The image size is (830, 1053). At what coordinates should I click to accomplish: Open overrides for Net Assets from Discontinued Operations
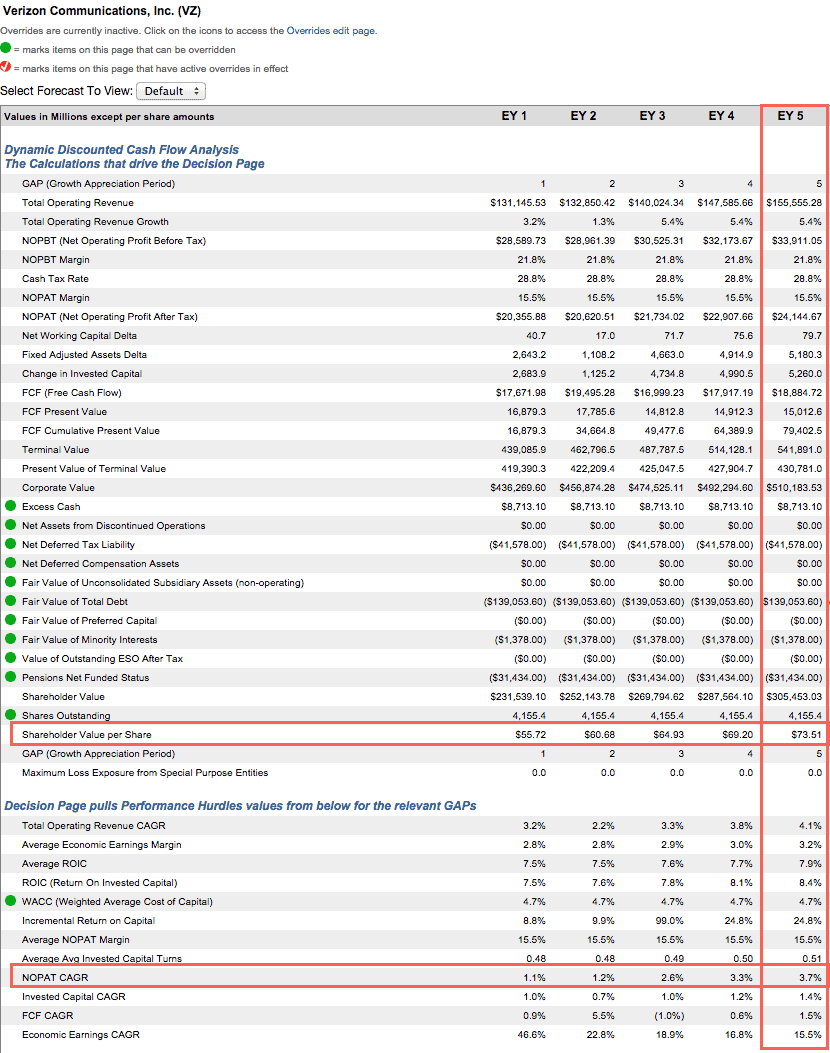pyautogui.click(x=10, y=525)
